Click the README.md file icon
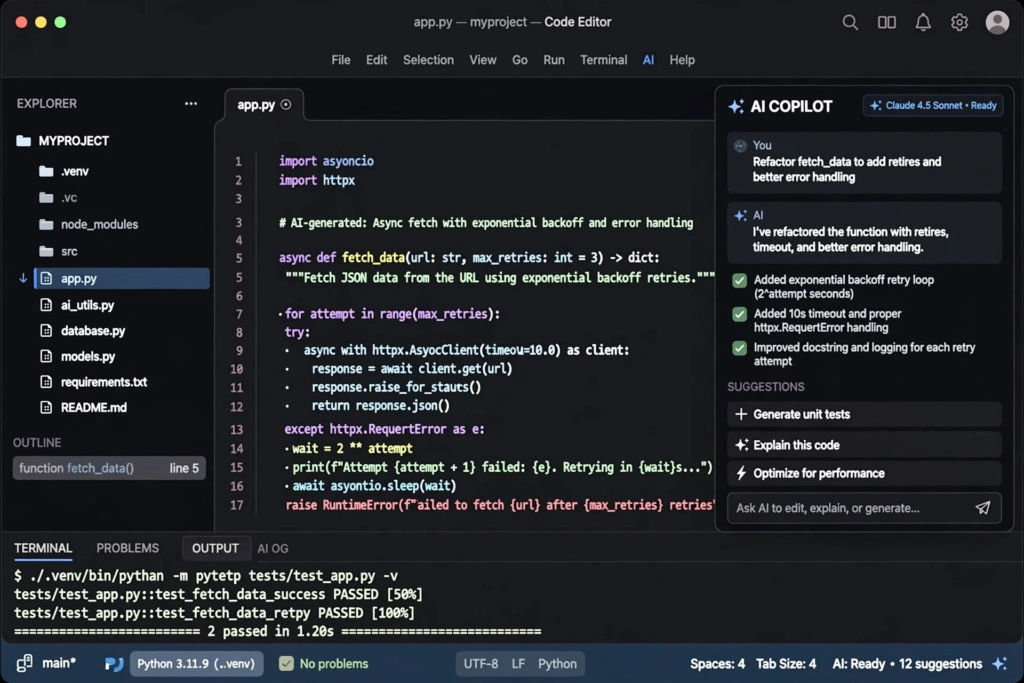This screenshot has width=1024, height=683. pyautogui.click(x=46, y=407)
